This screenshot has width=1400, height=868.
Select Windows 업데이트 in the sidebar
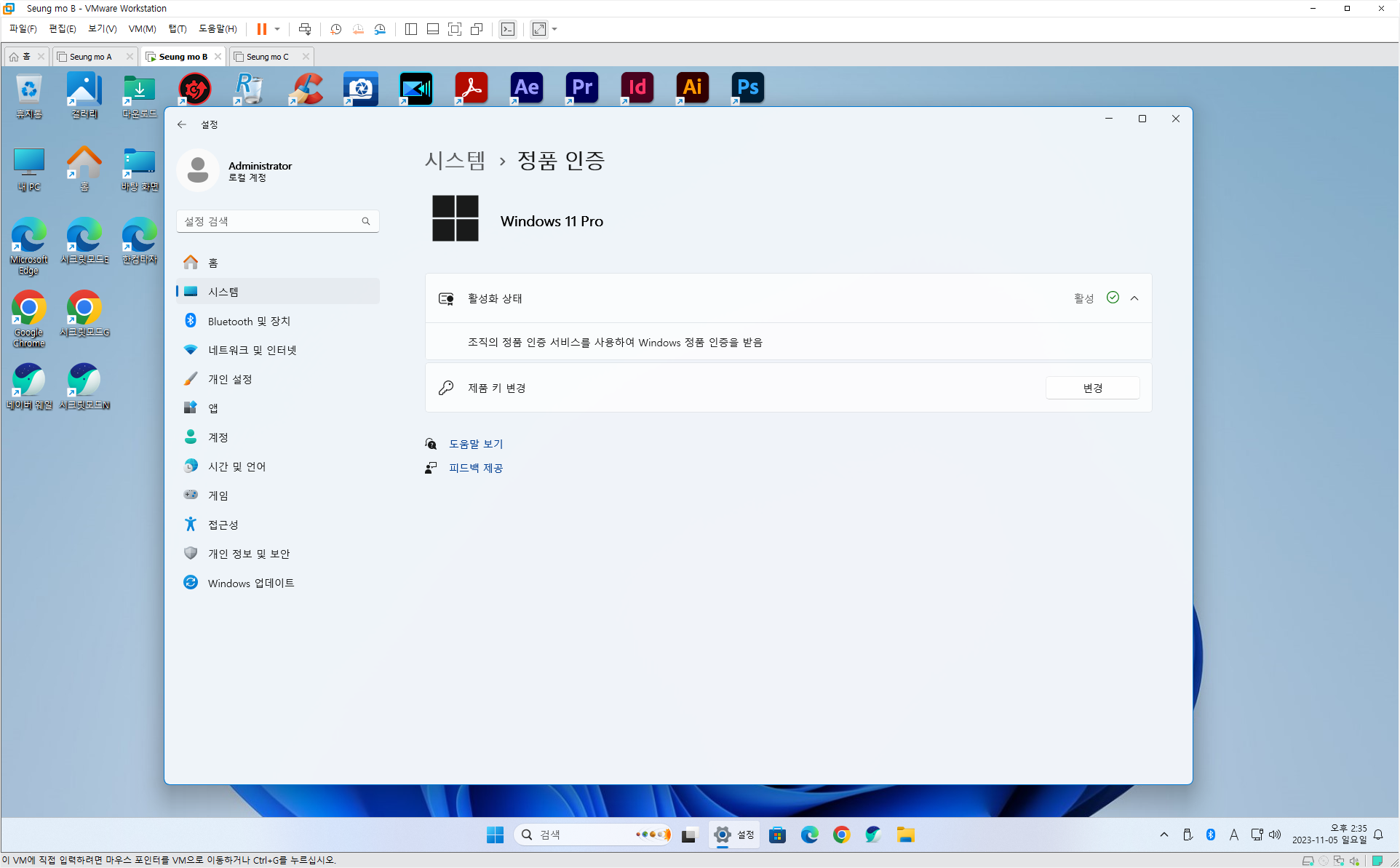[250, 583]
